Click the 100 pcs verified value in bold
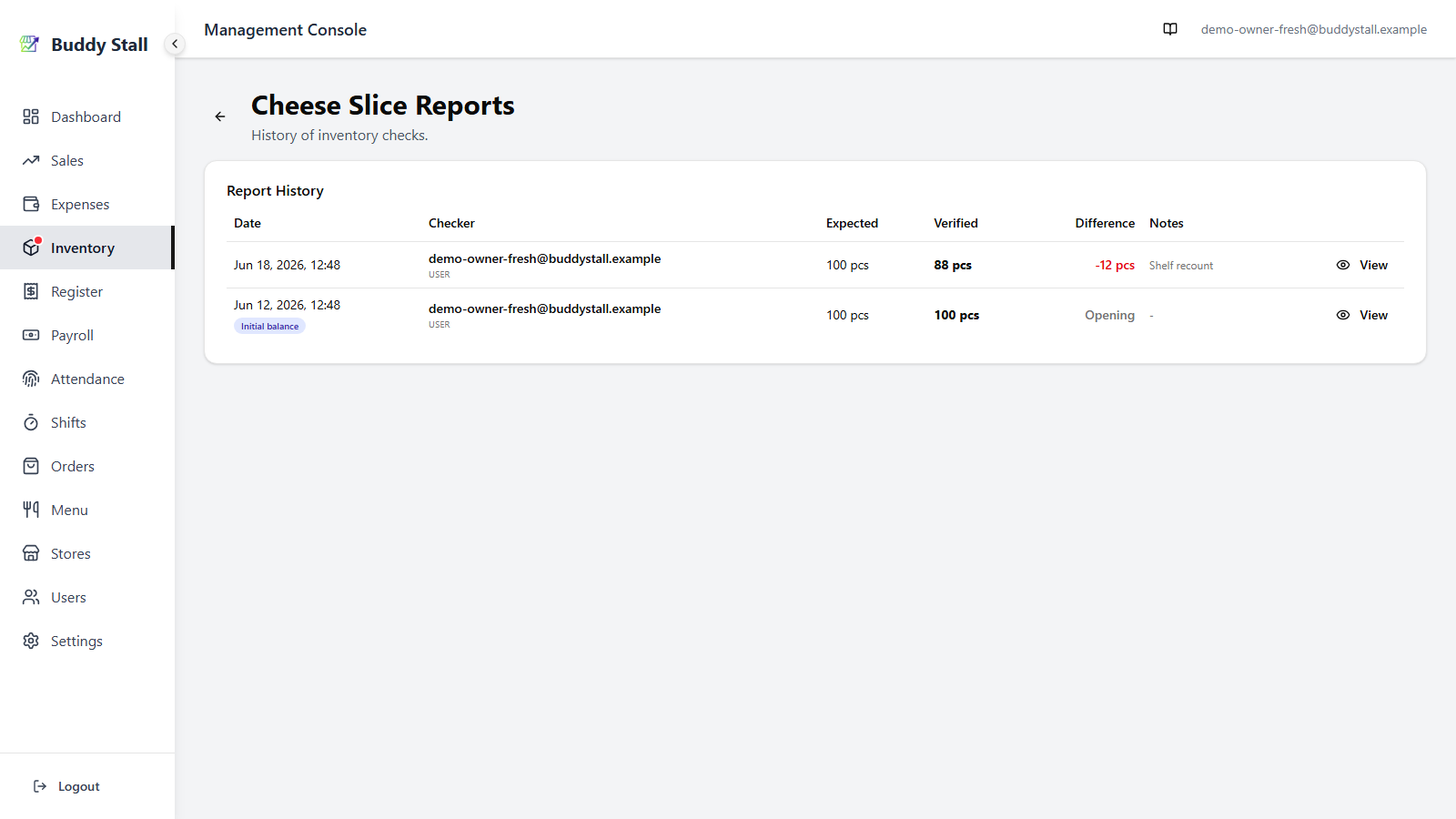Screen dimensions: 1456x819 point(956,315)
